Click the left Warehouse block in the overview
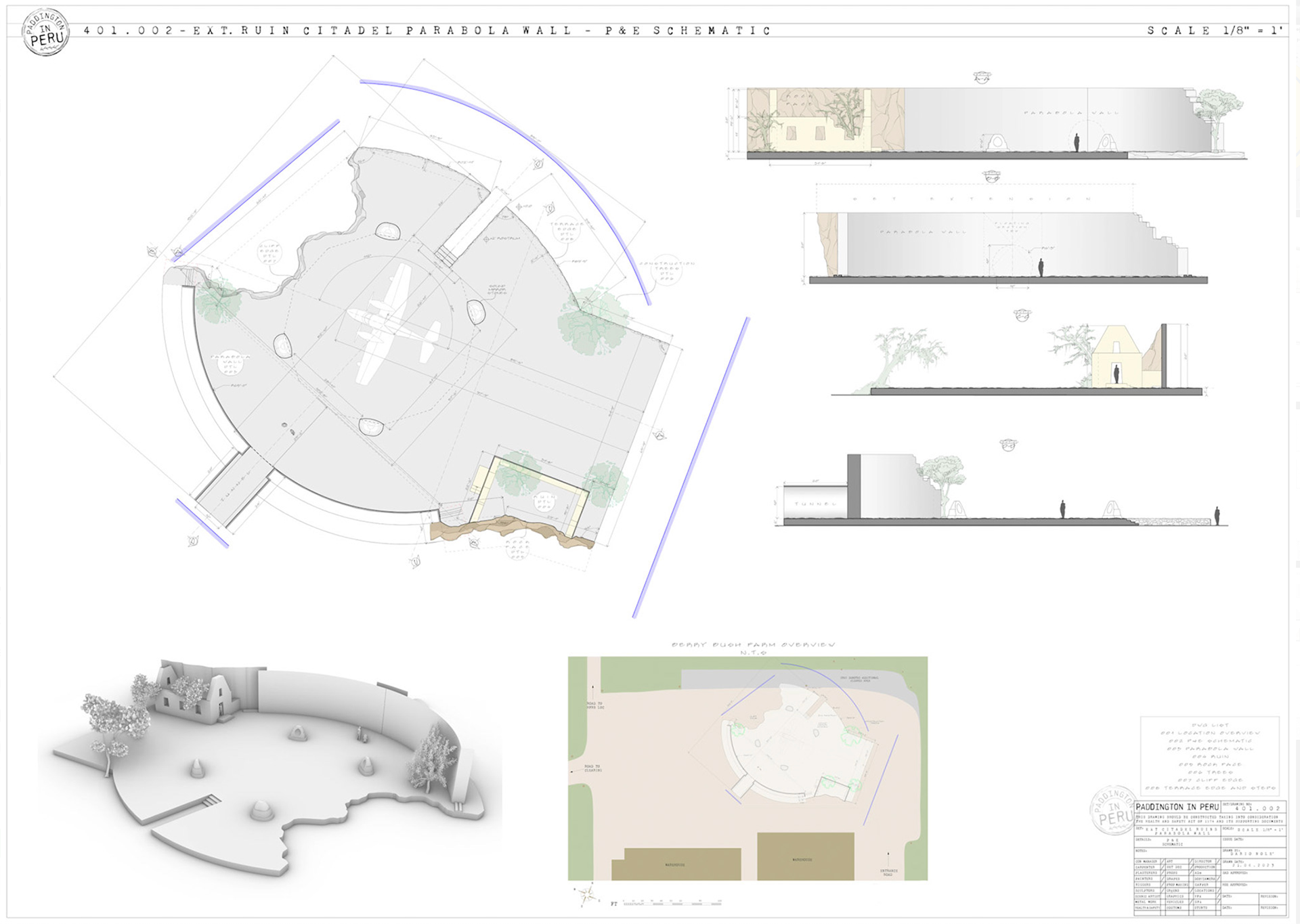The image size is (1300, 924). click(x=675, y=864)
